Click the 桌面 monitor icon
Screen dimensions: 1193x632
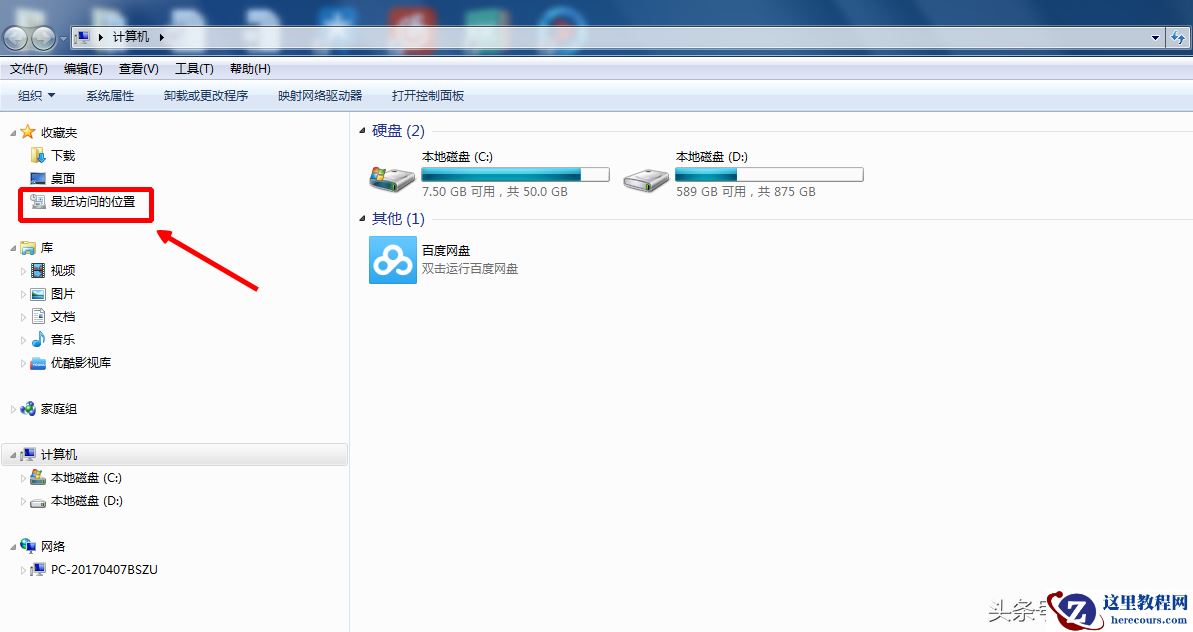coord(38,178)
